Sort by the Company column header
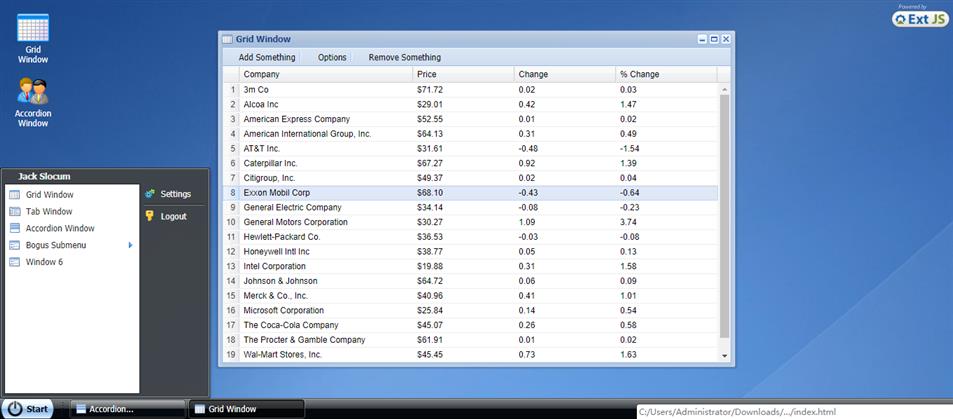Viewport: 953px width, 419px height. (326, 74)
